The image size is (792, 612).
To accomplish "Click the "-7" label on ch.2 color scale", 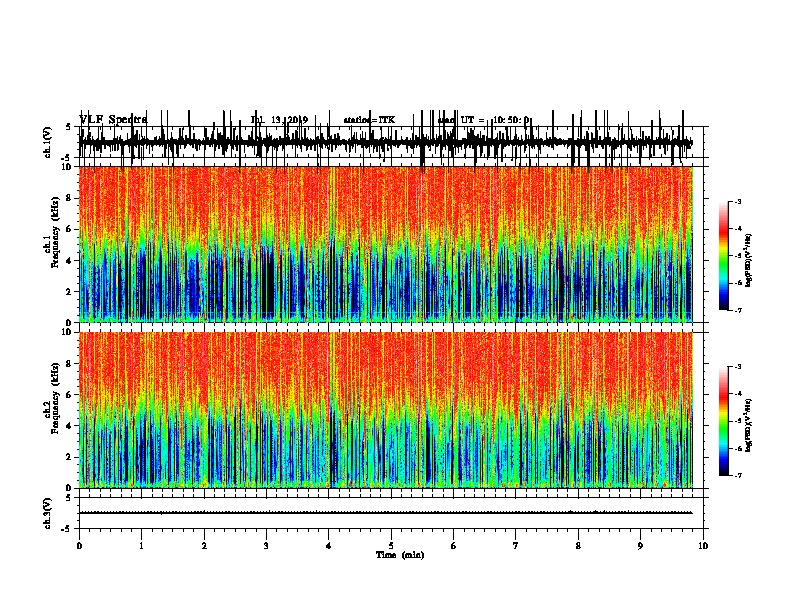I will coord(737,475).
